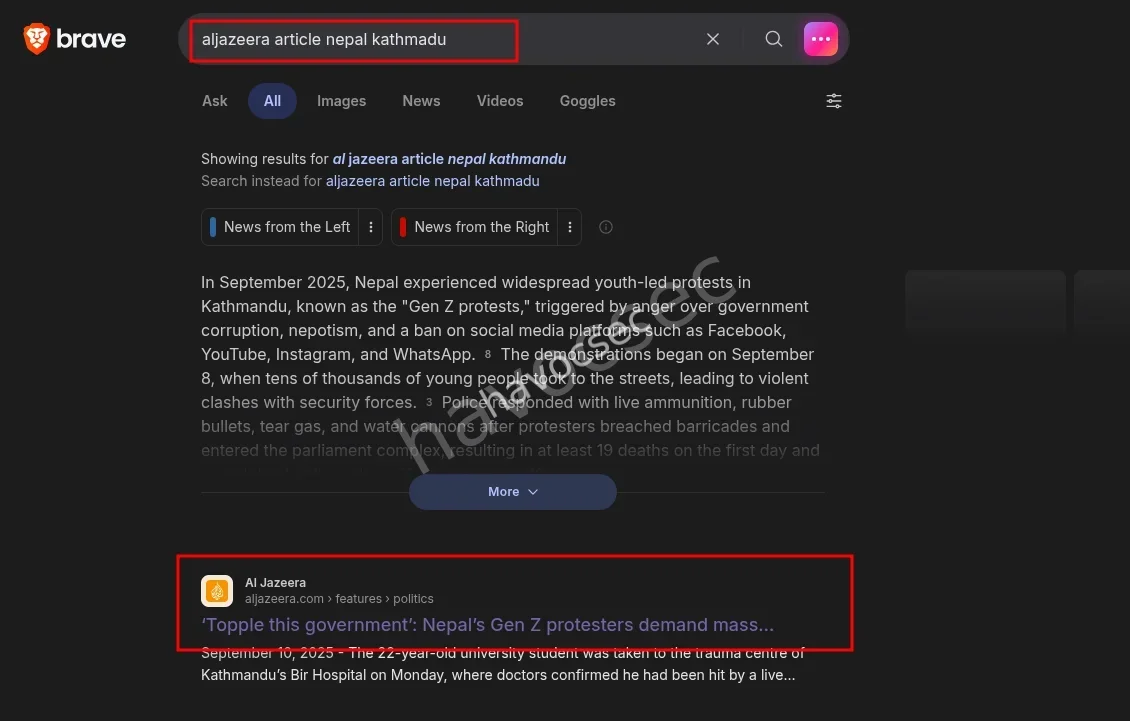The width and height of the screenshot is (1130, 721).
Task: Select the Goggles tab
Action: (x=587, y=101)
